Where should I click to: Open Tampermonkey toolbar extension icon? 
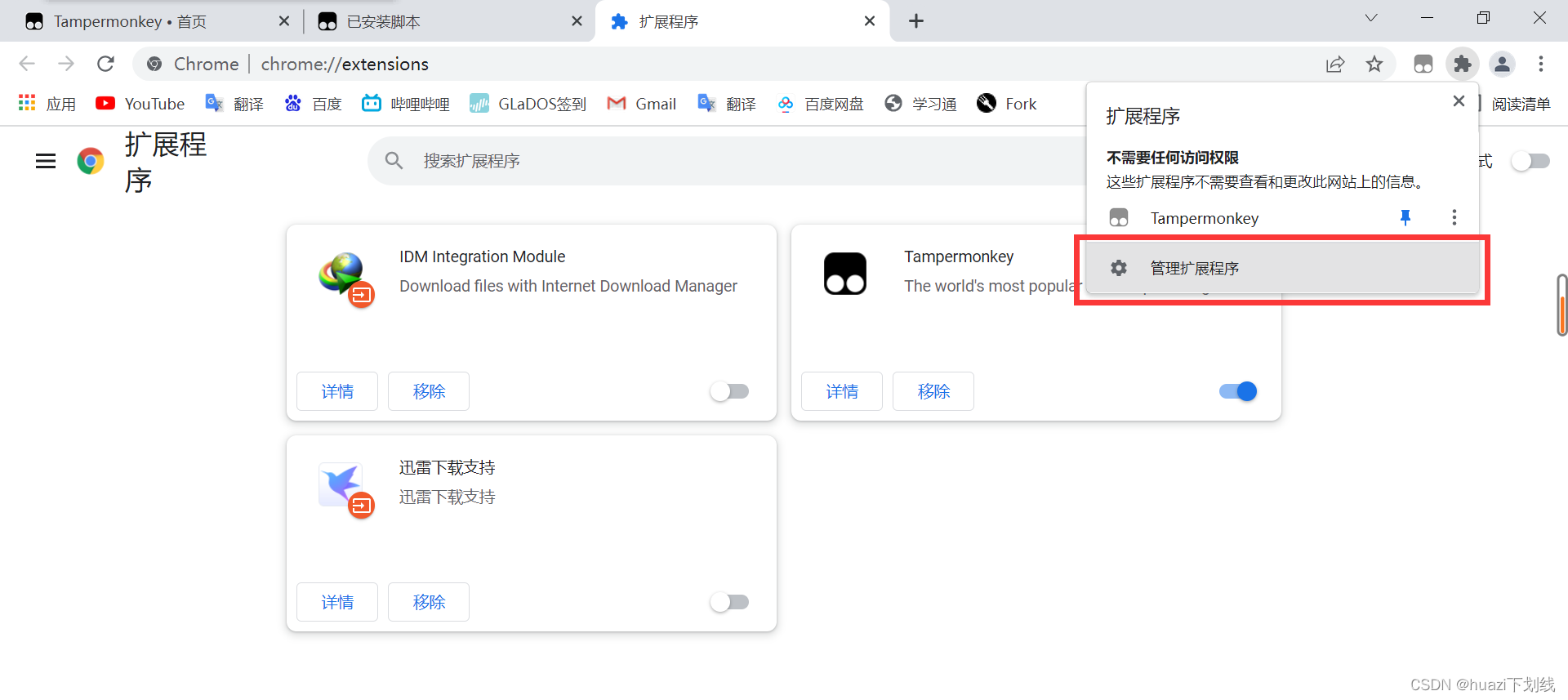coord(1423,64)
